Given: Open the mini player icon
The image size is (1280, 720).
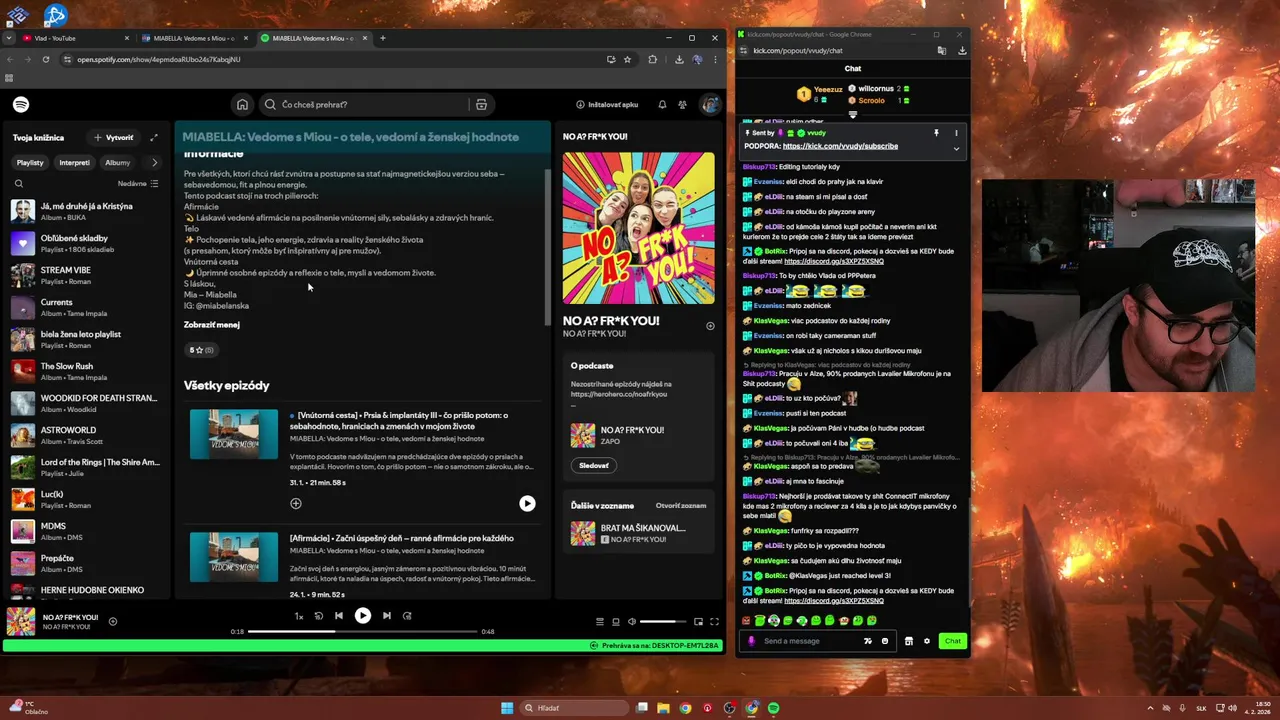Looking at the screenshot, I should 698,621.
